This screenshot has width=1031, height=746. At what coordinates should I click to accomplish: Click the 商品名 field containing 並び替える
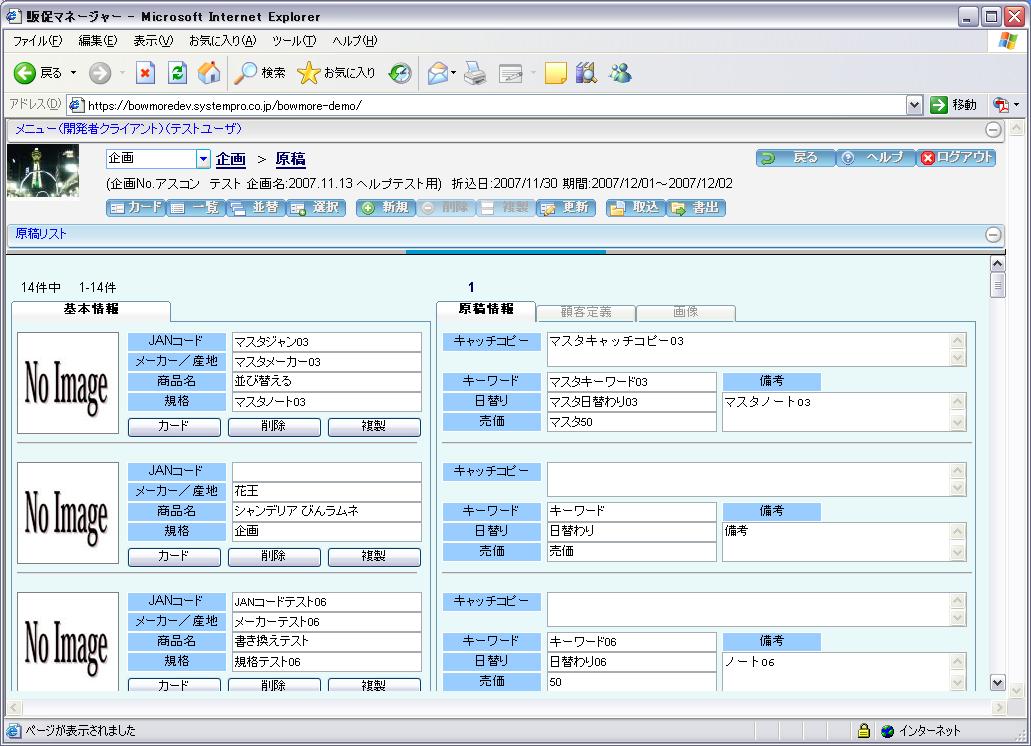point(326,381)
